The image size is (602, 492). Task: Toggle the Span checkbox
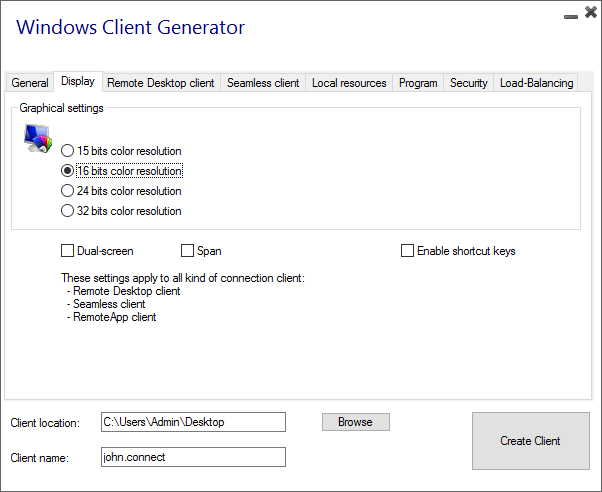coord(188,251)
